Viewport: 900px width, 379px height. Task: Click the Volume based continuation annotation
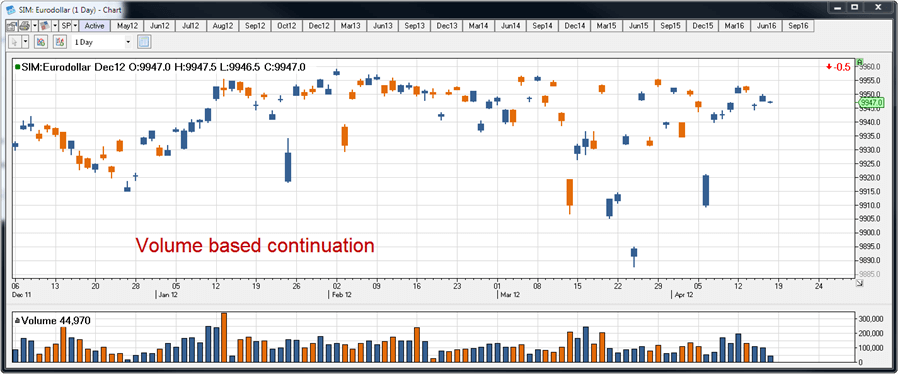click(x=255, y=246)
